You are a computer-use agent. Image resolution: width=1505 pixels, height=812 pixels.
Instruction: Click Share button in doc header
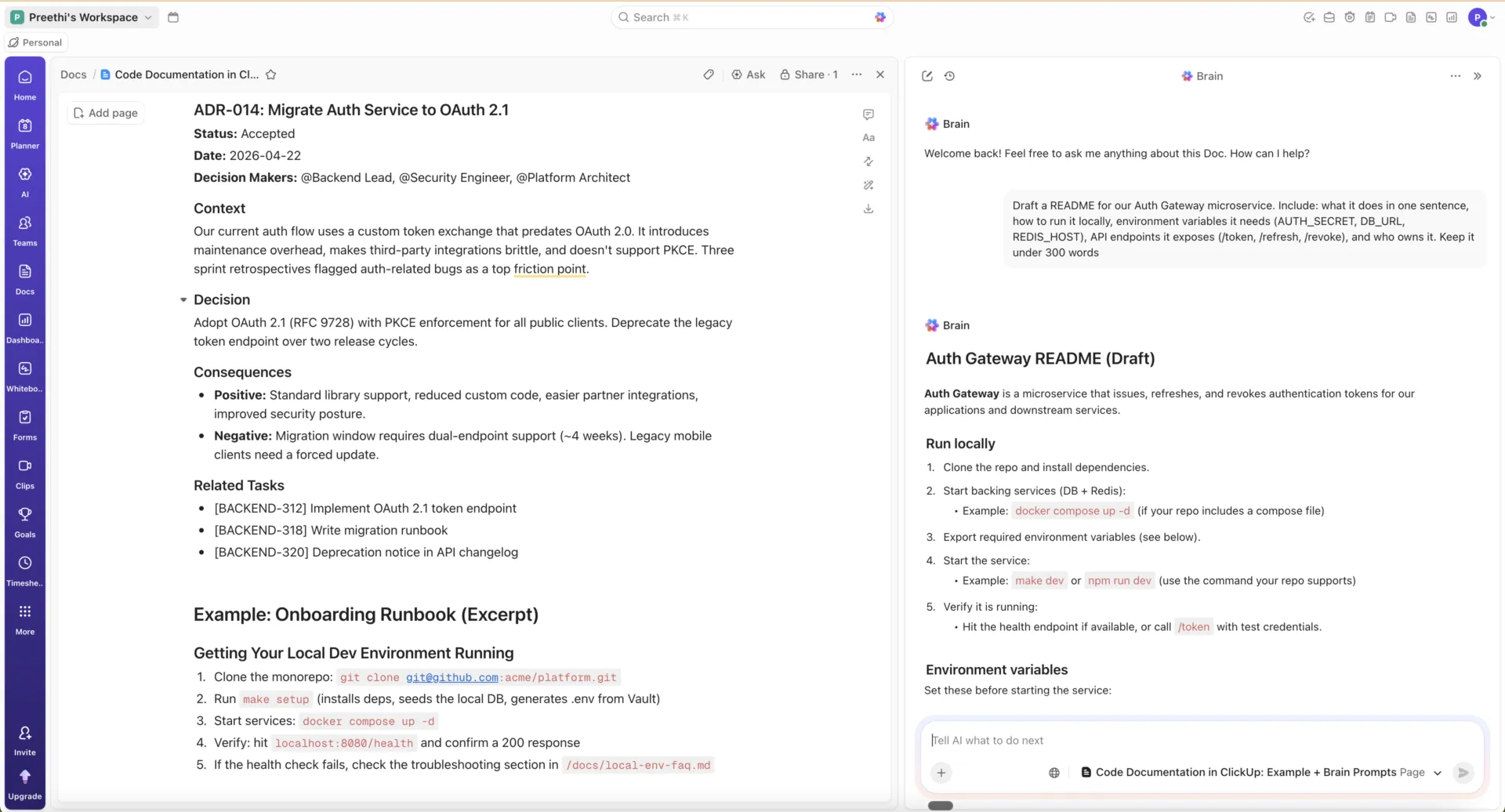pos(809,74)
